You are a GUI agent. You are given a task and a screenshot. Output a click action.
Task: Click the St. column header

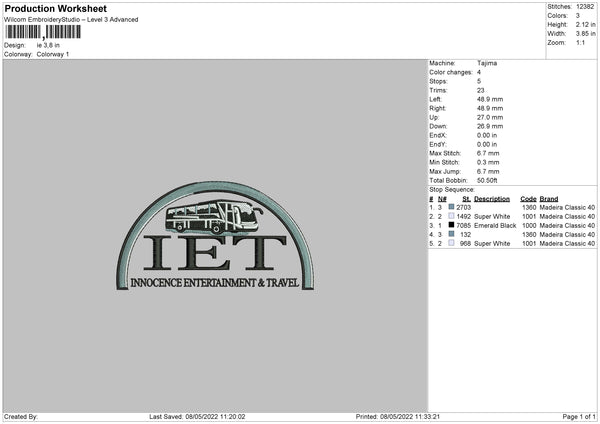[466, 199]
